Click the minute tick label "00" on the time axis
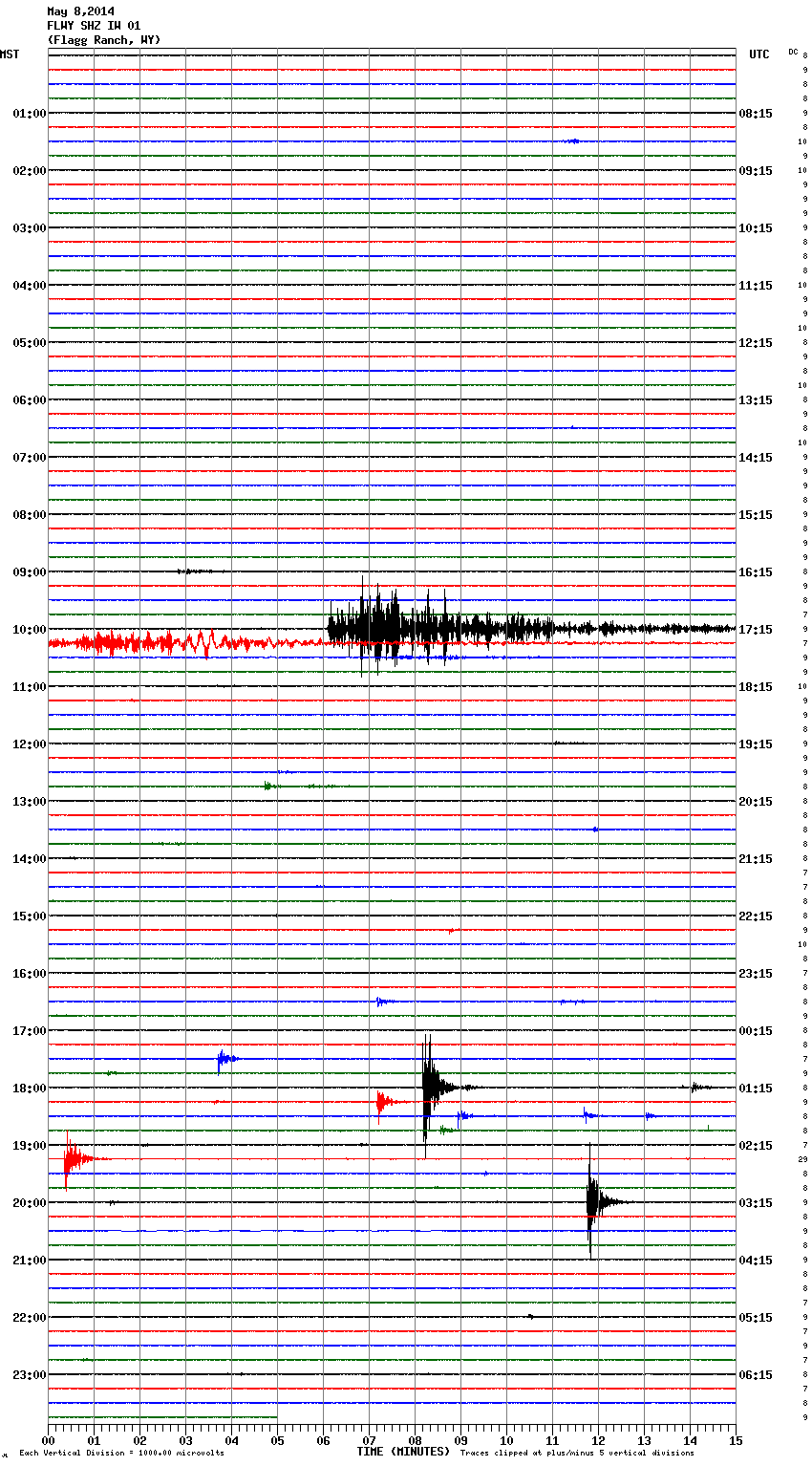The height and width of the screenshot is (1466, 812). (48, 1440)
